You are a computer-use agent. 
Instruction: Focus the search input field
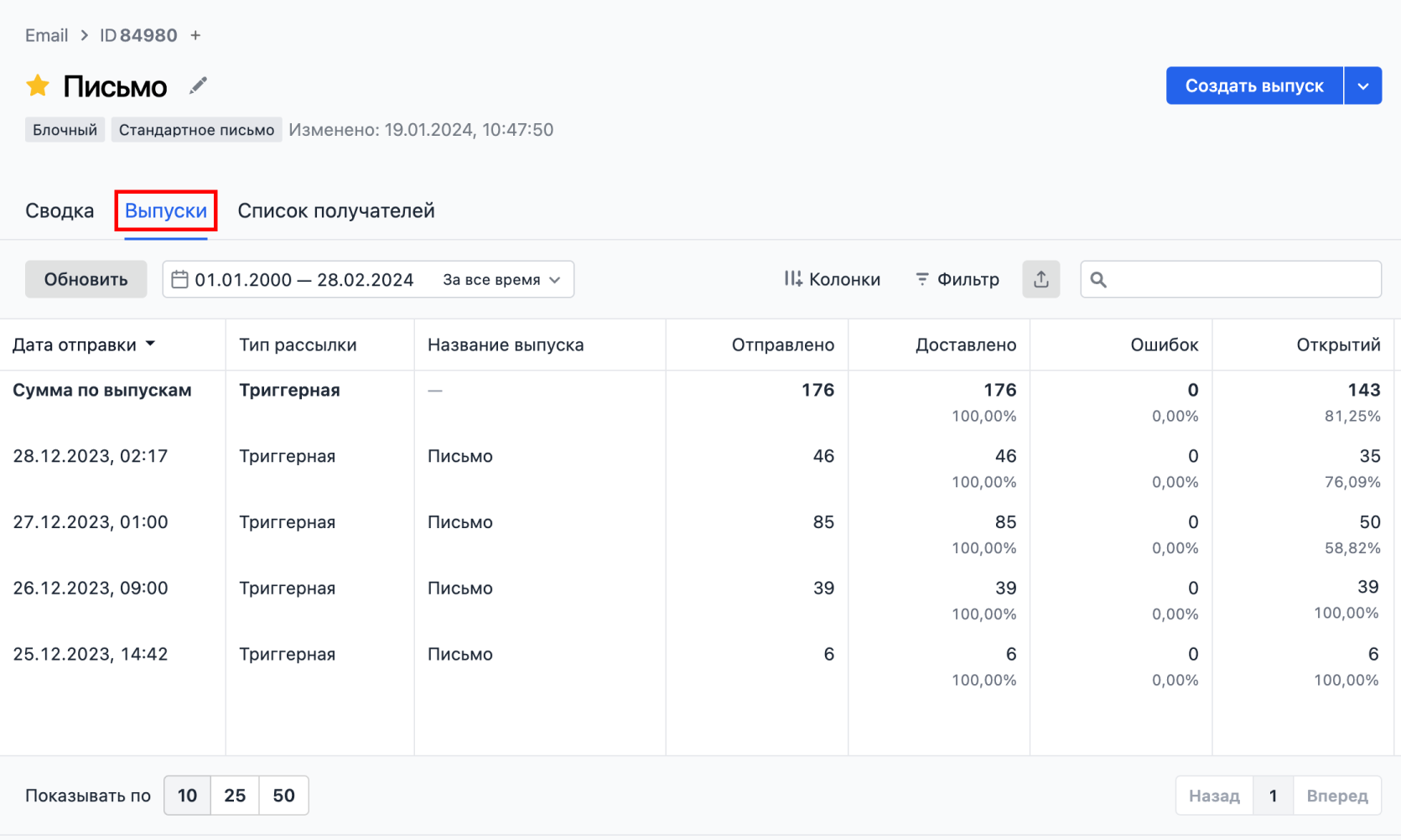pyautogui.click(x=1241, y=280)
